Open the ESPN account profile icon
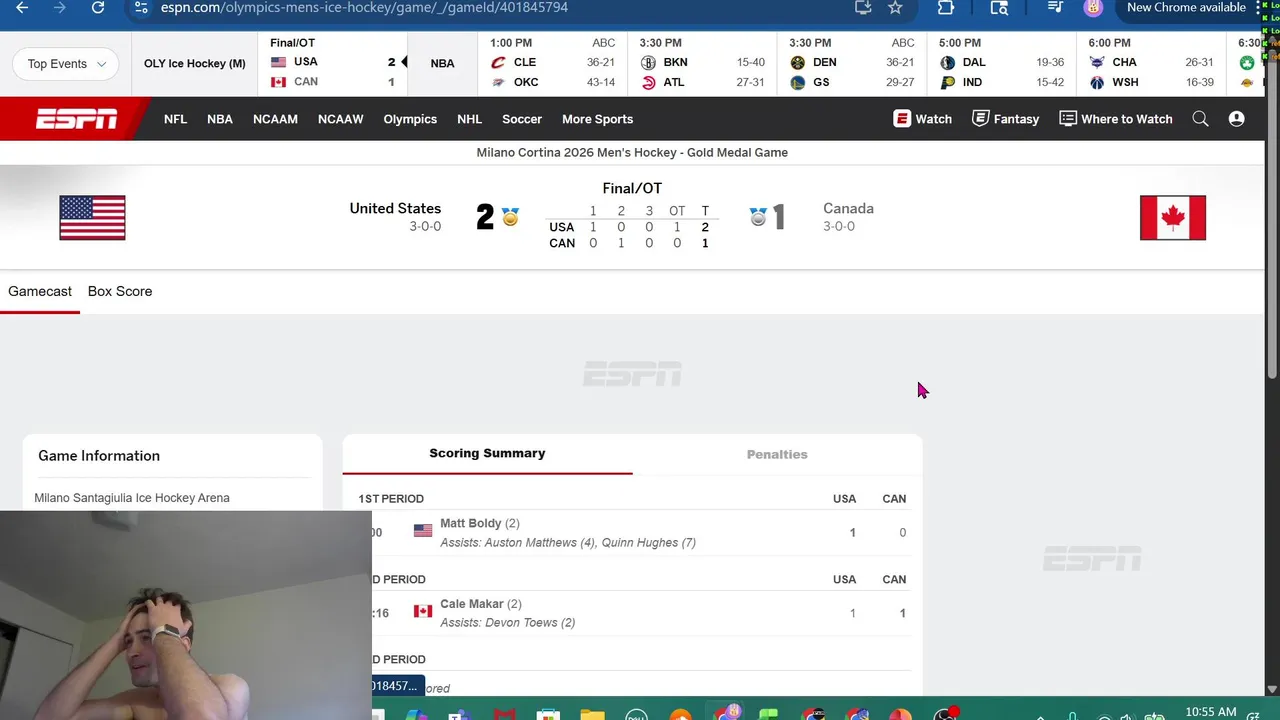Viewport: 1280px width, 720px height. click(1236, 119)
